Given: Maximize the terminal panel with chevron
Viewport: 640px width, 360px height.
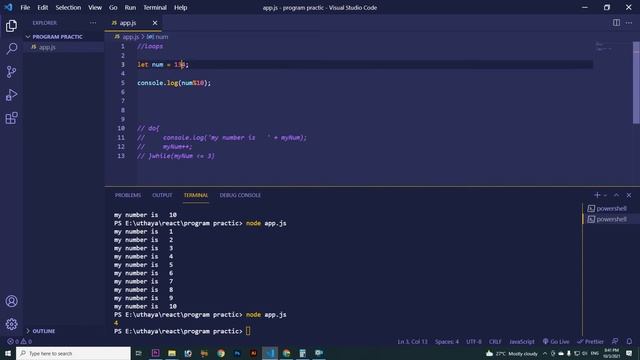Looking at the screenshot, I should pos(616,195).
